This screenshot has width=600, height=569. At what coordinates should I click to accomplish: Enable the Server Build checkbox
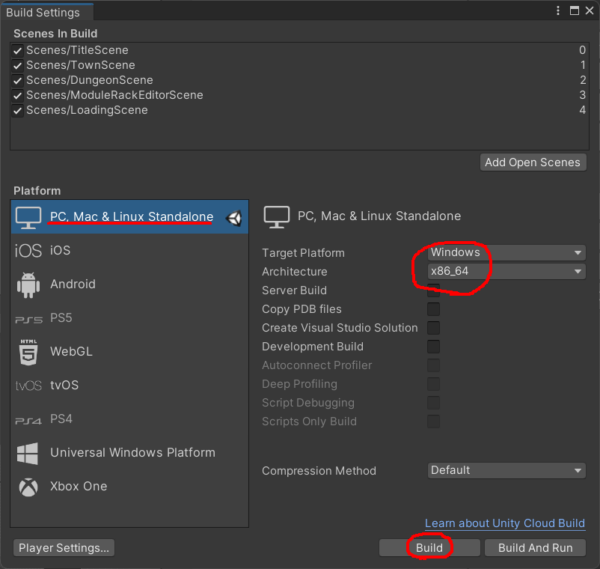click(434, 290)
